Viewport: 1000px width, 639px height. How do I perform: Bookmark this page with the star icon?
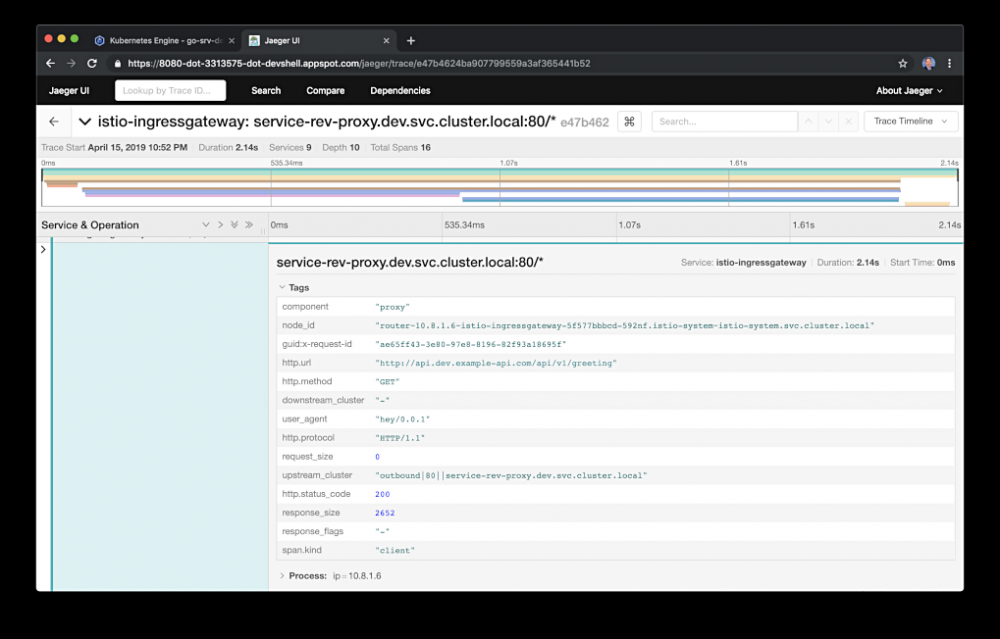(x=903, y=63)
